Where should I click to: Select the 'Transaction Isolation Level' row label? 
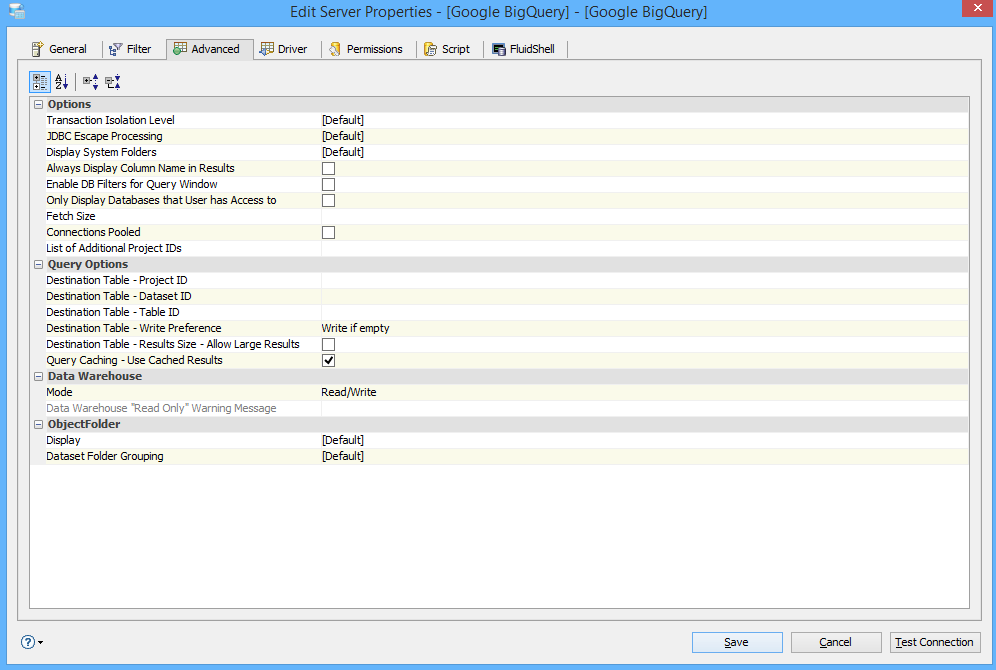pyautogui.click(x=111, y=120)
